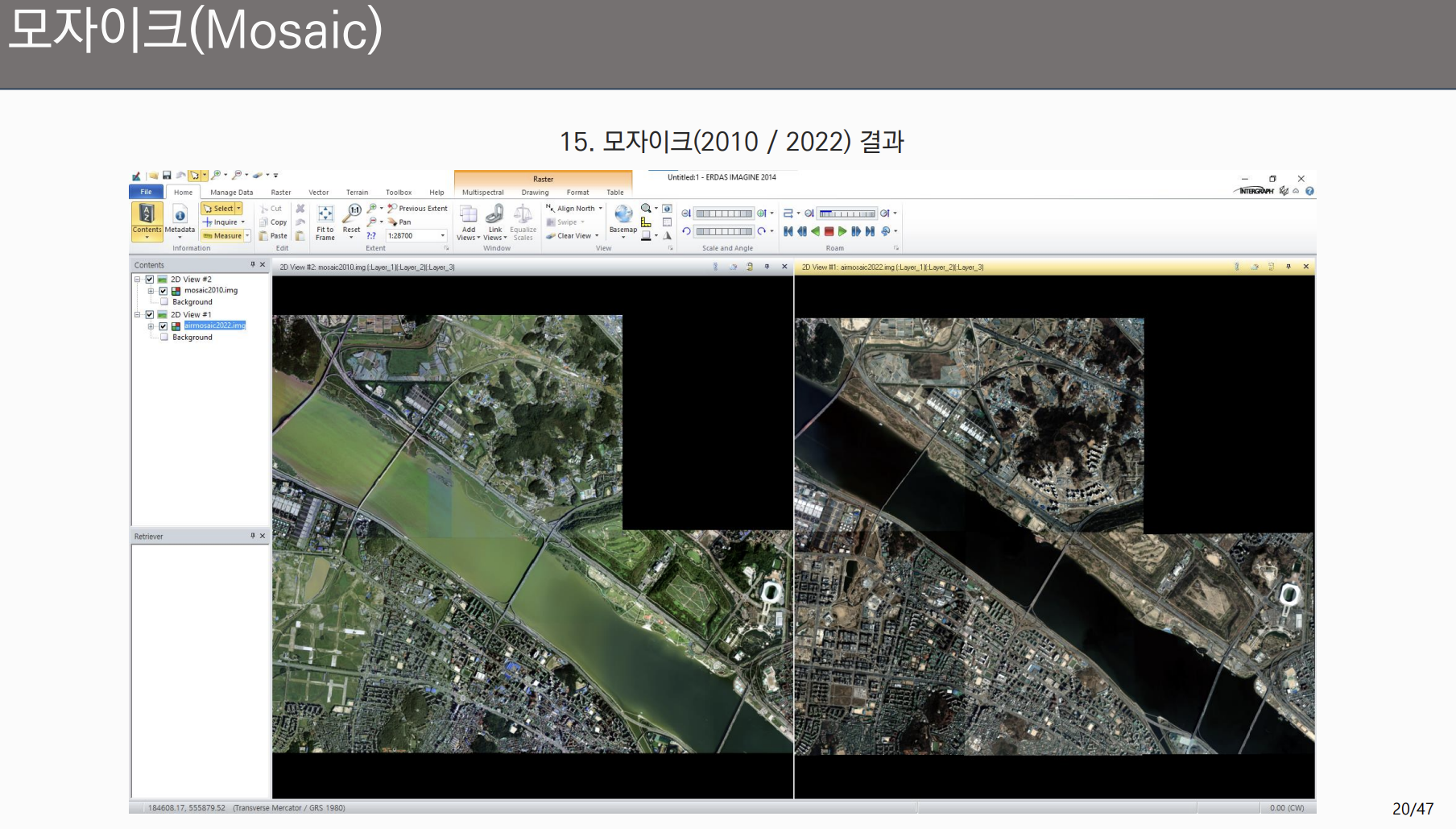
Task: Switch to the Vector tab
Action: [x=319, y=193]
